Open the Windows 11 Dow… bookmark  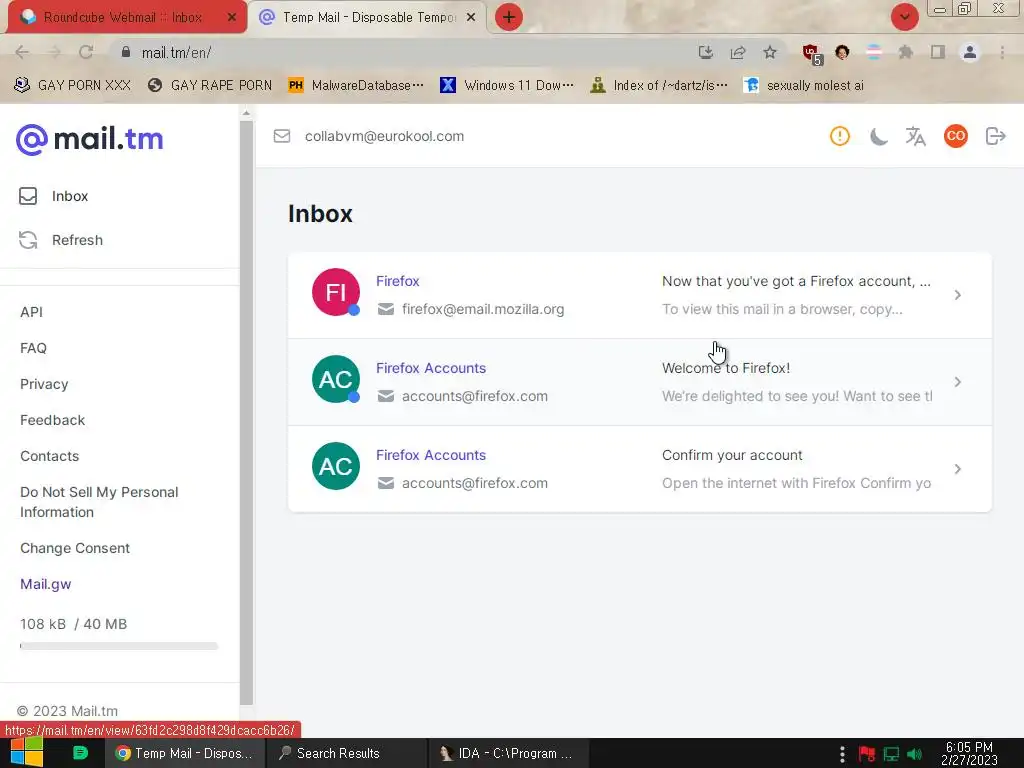pyautogui.click(x=507, y=85)
